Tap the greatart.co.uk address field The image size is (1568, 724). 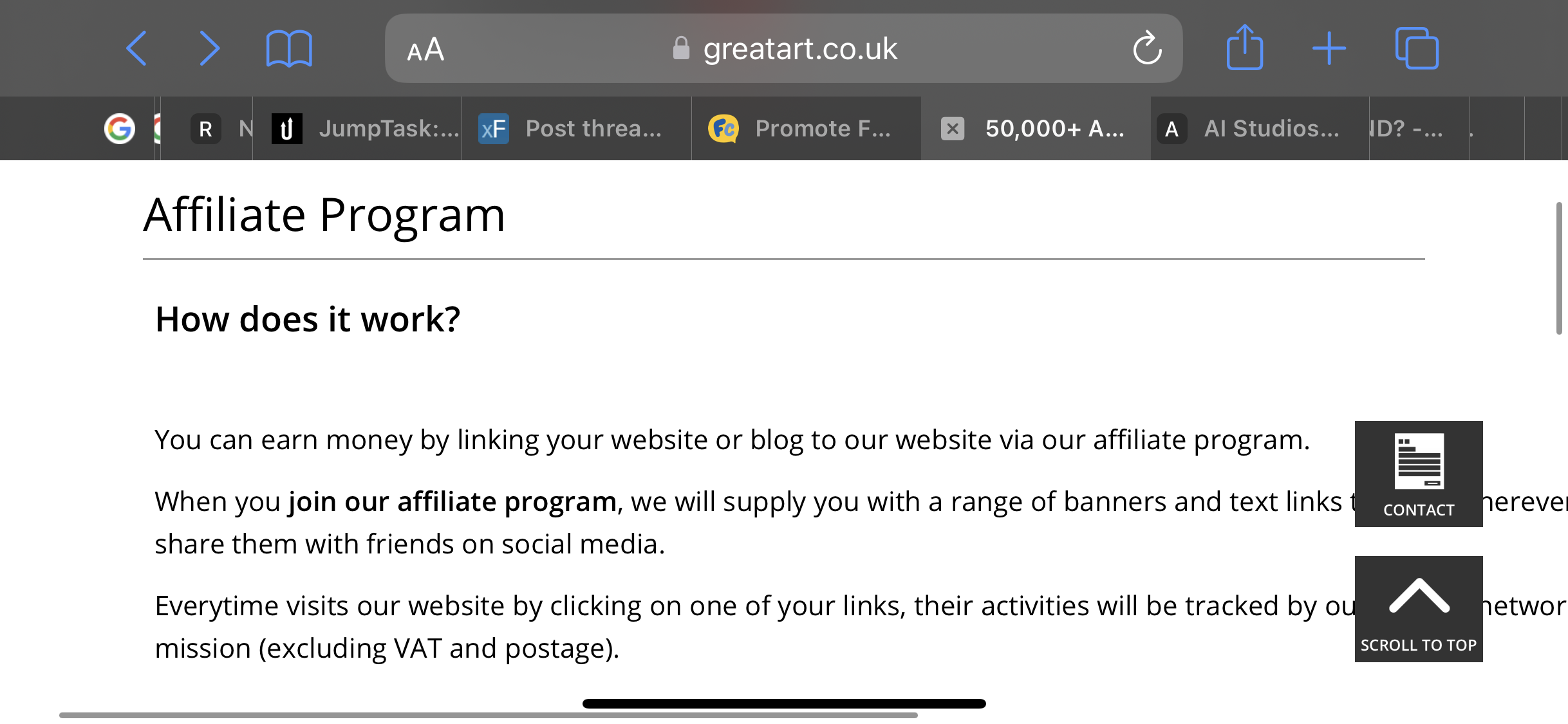tap(783, 48)
